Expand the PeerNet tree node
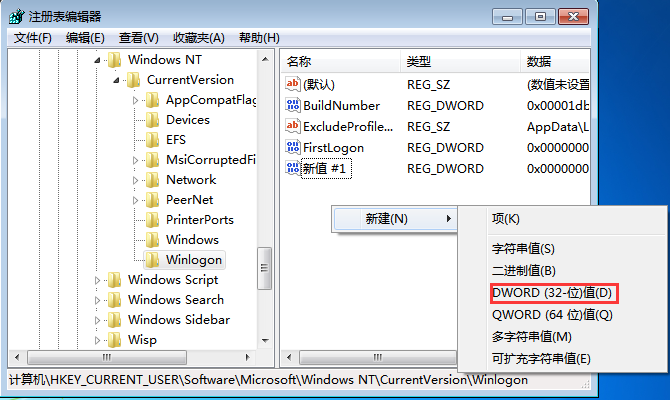The width and height of the screenshot is (670, 400). [x=135, y=200]
